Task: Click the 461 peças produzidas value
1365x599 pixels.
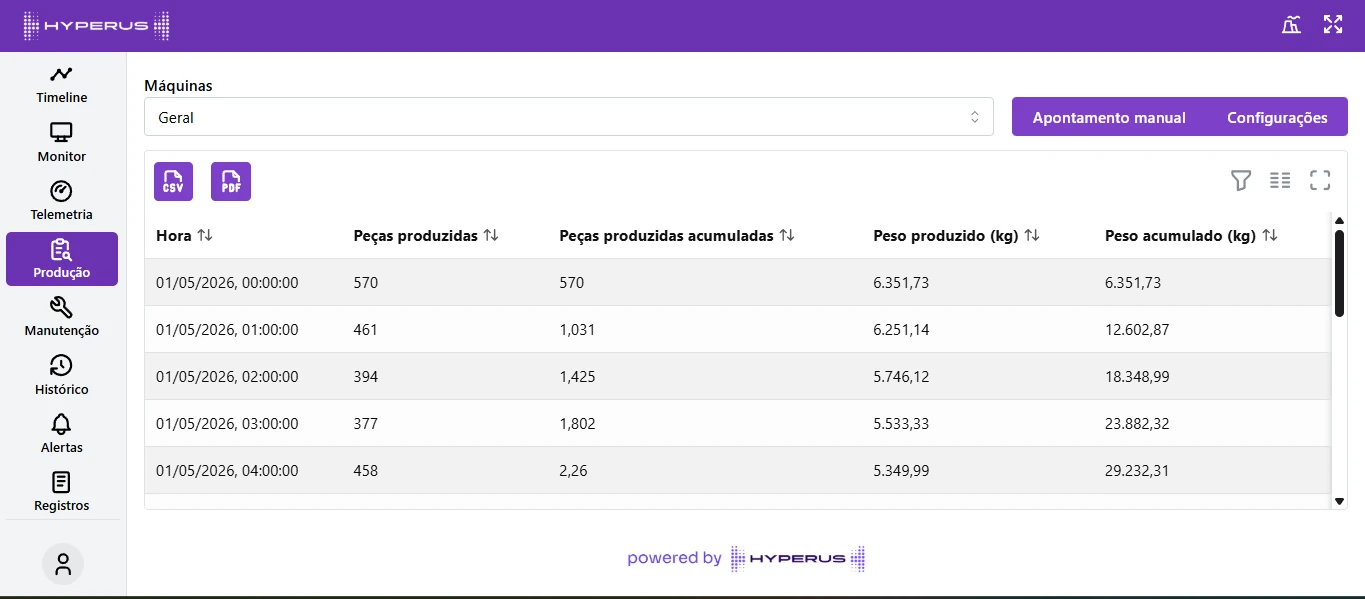Action: (366, 330)
